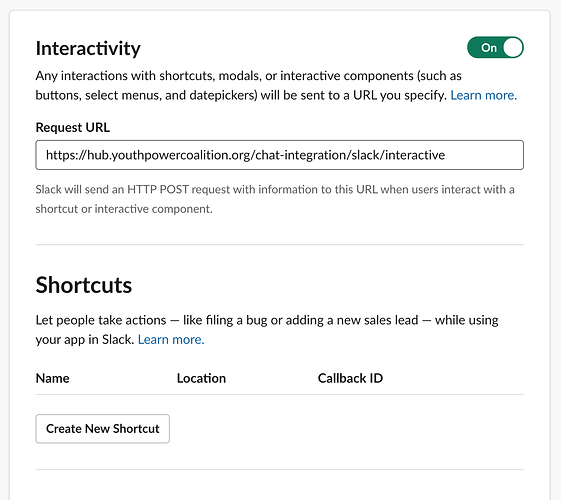Click the Interactivity heading
The image size is (561, 500).
pos(88,48)
